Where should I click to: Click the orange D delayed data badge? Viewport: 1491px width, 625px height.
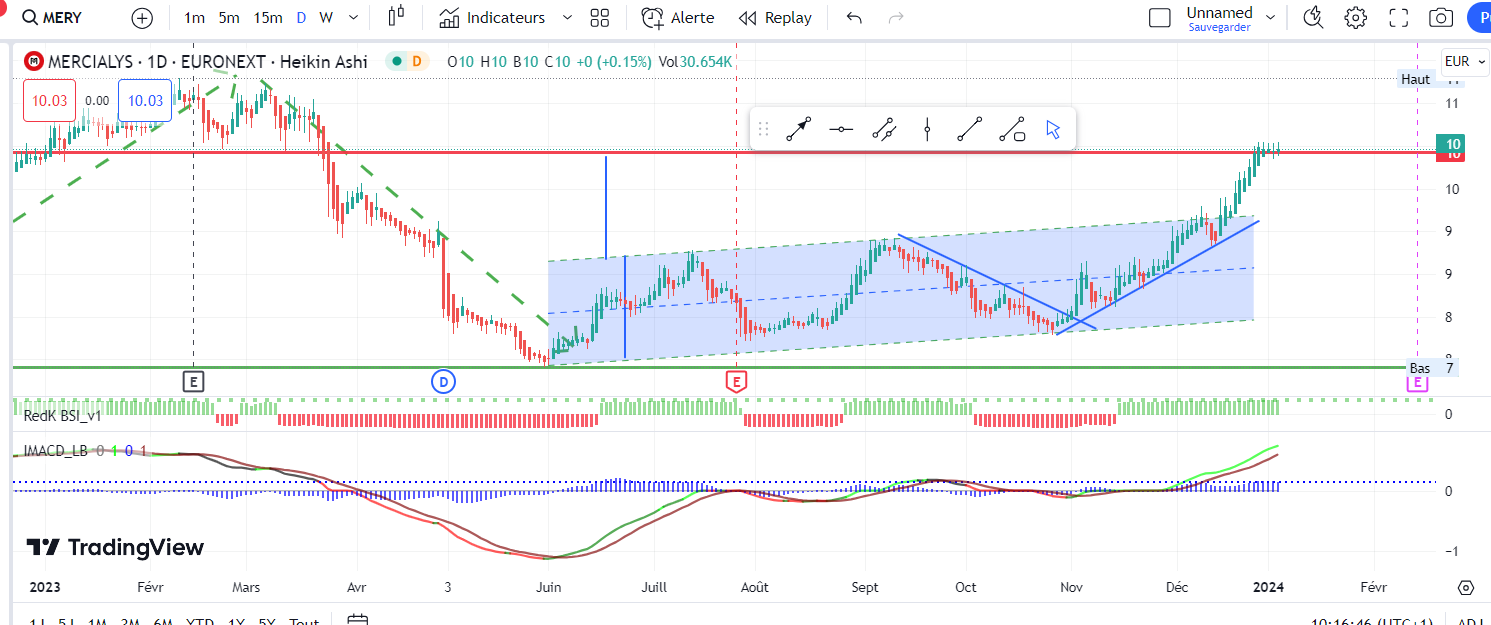[x=416, y=62]
